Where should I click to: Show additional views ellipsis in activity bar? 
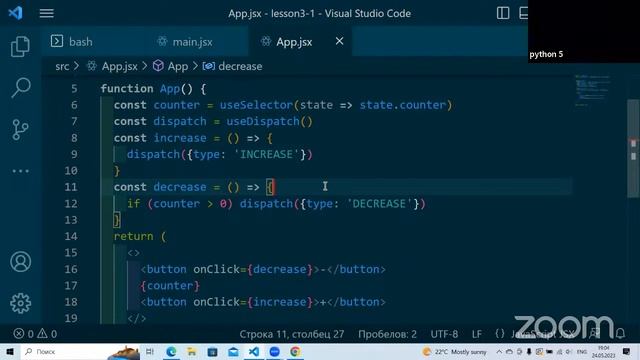(20, 171)
